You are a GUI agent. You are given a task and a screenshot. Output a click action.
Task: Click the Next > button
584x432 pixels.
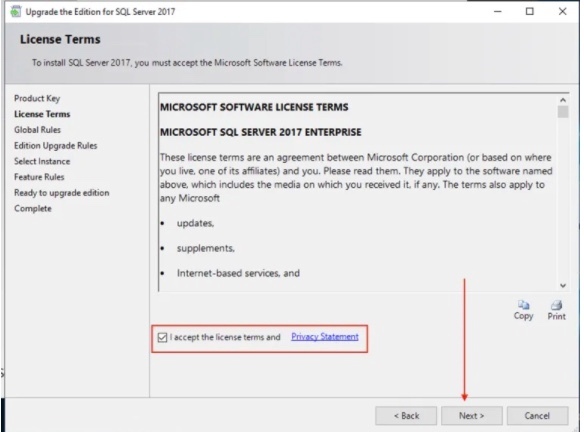472,416
